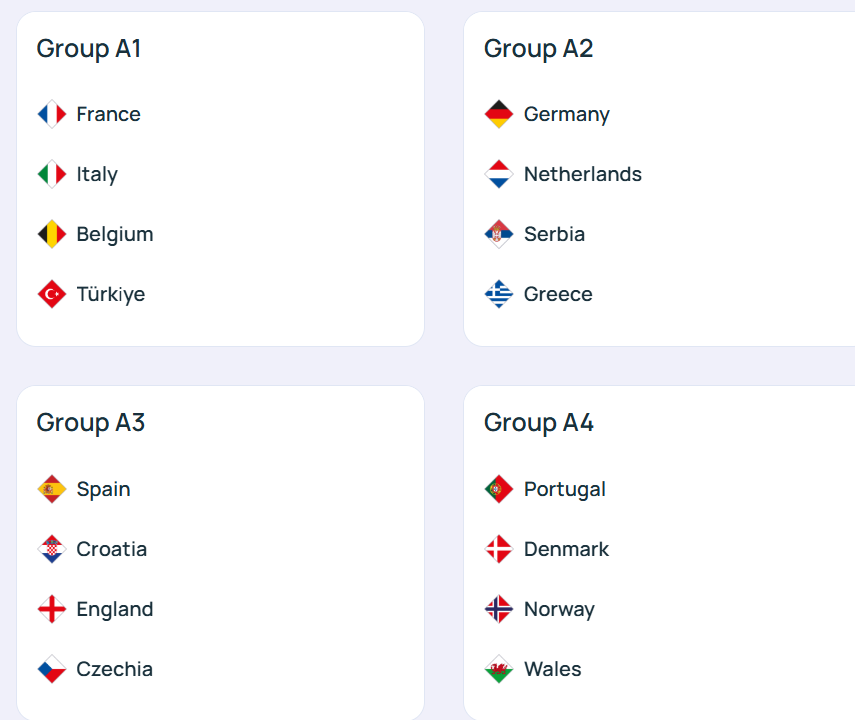
Task: Click the Germany flag icon
Action: click(x=499, y=114)
